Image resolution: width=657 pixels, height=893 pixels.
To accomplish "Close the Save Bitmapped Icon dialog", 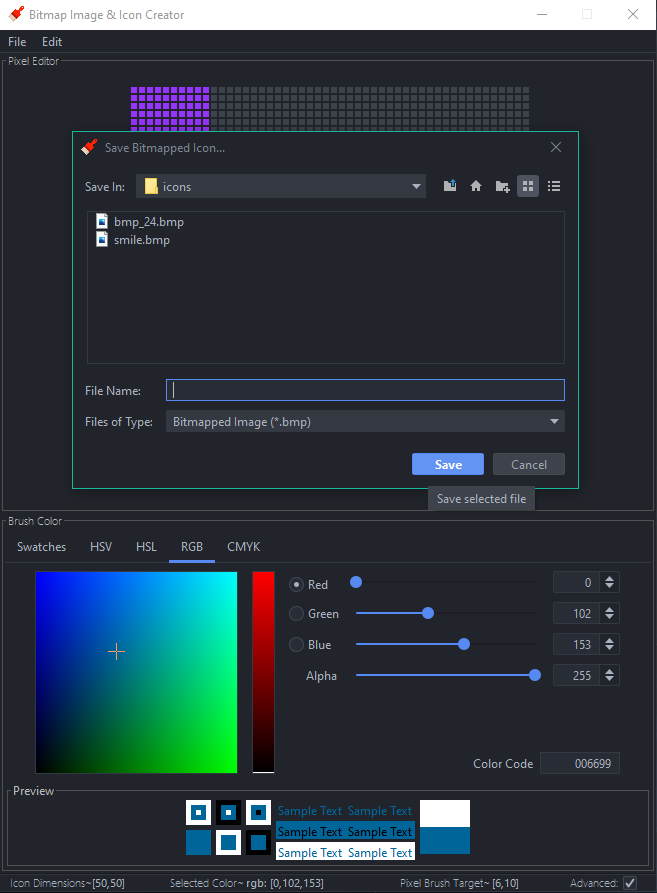I will point(556,147).
